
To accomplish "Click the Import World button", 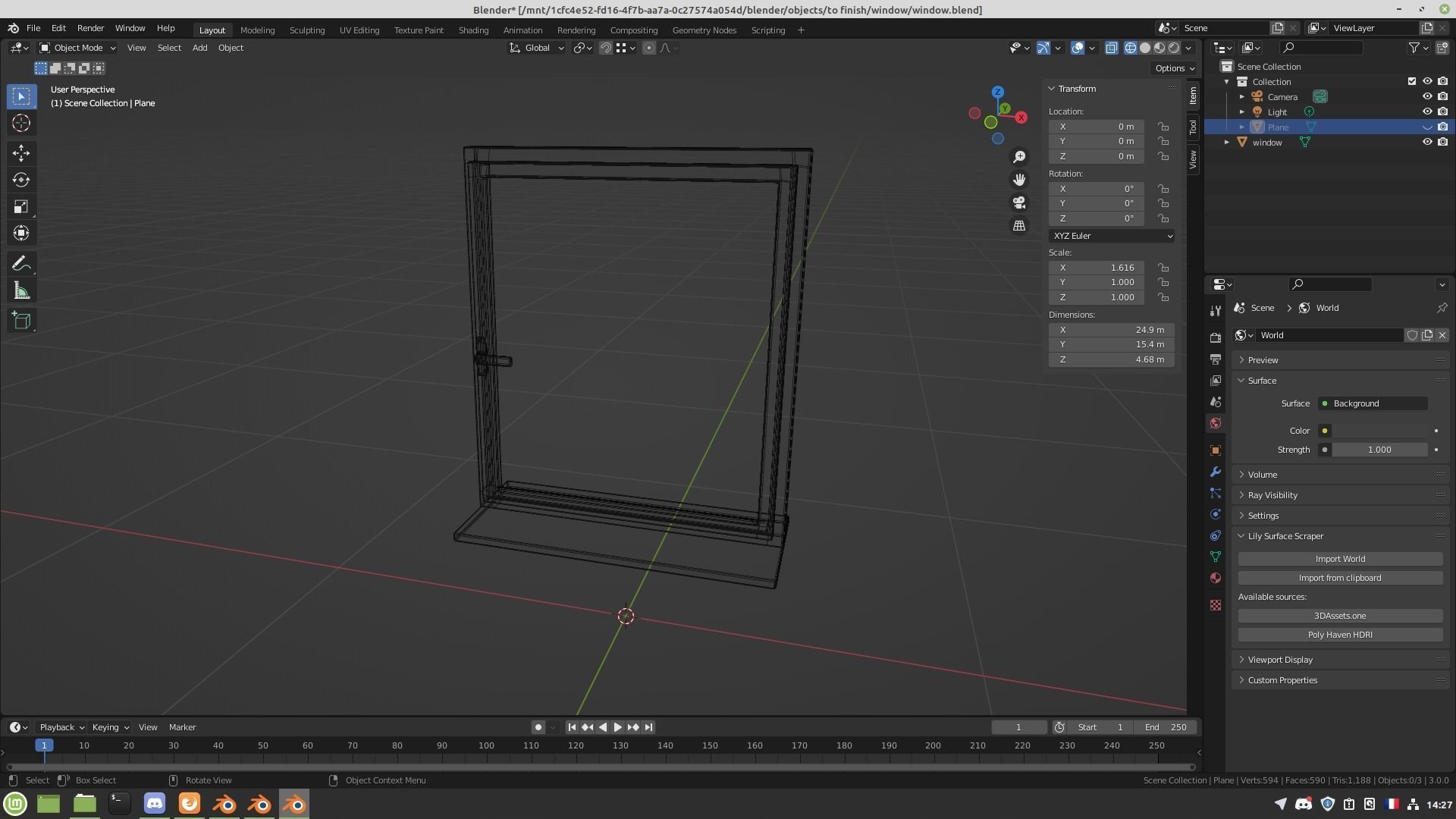I will pyautogui.click(x=1340, y=559).
